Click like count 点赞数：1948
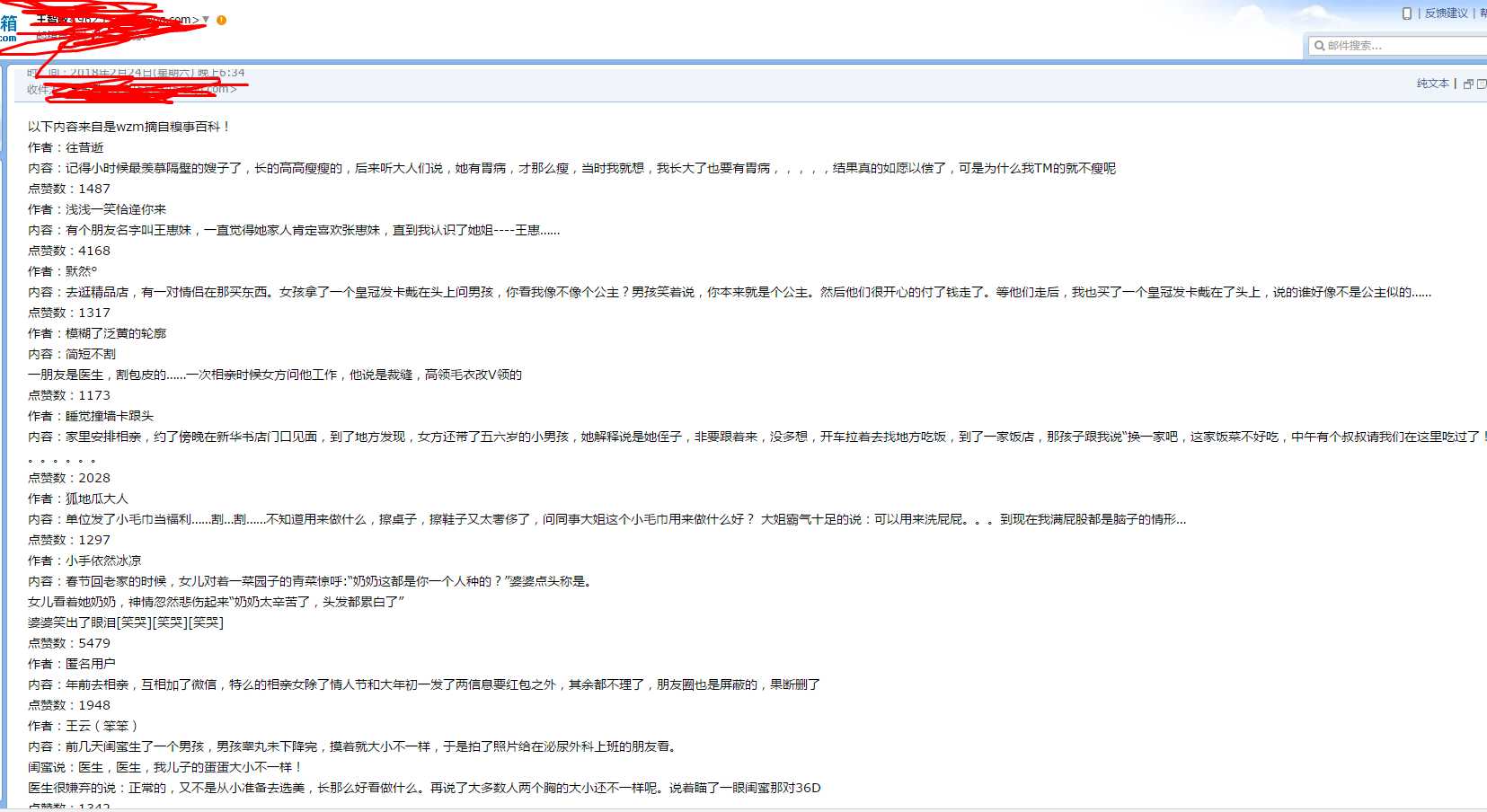Viewport: 1487px width, 812px height. tap(69, 705)
